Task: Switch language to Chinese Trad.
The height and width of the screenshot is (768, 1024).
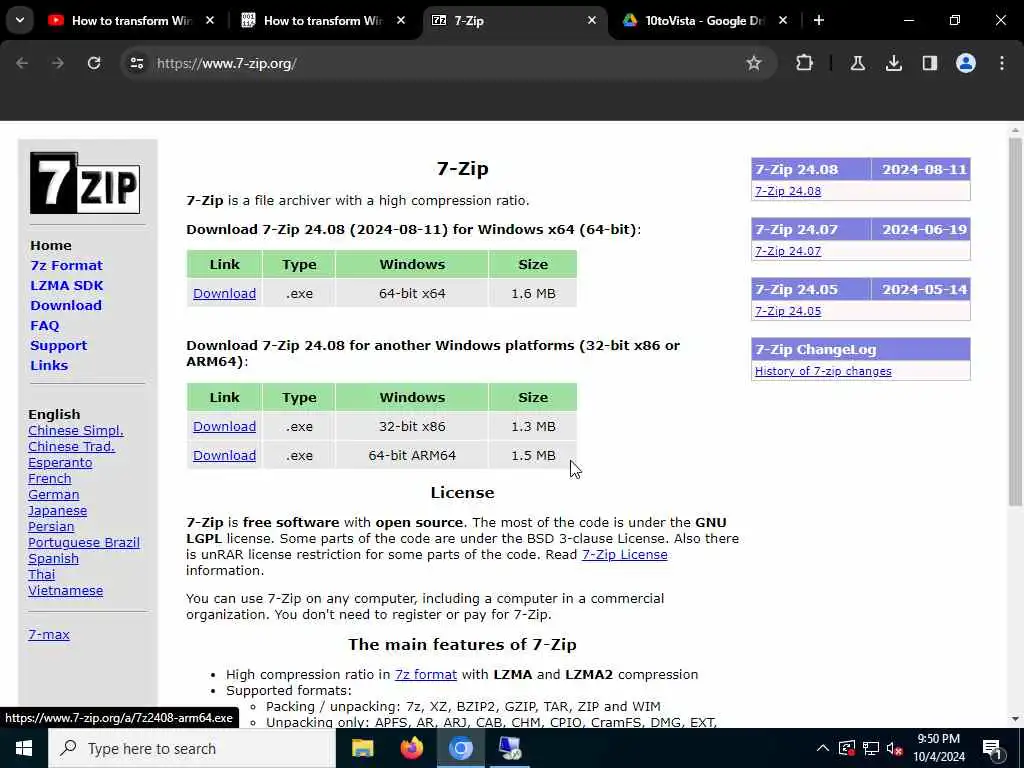Action: [71, 447]
